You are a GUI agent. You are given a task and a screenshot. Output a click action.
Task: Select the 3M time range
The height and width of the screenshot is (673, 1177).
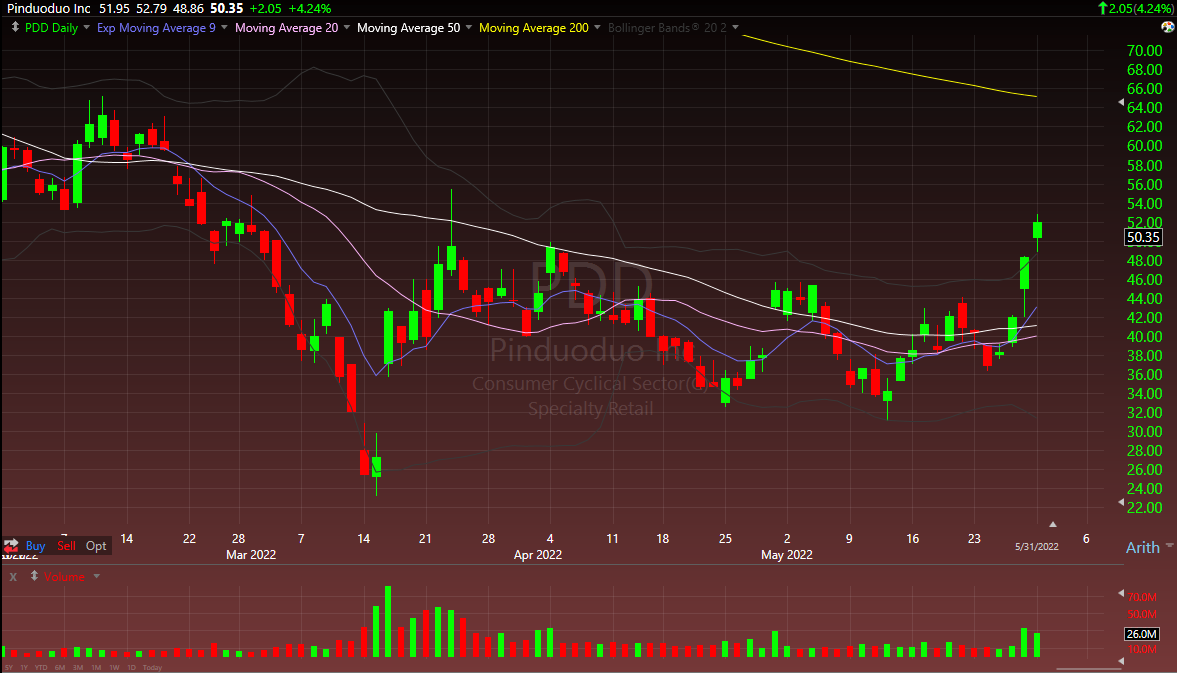coord(78,667)
